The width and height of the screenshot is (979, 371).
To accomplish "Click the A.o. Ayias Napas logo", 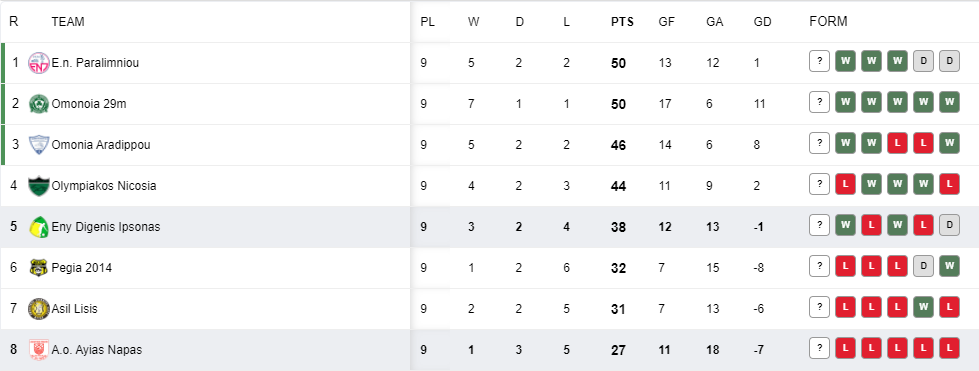I will click(39, 350).
